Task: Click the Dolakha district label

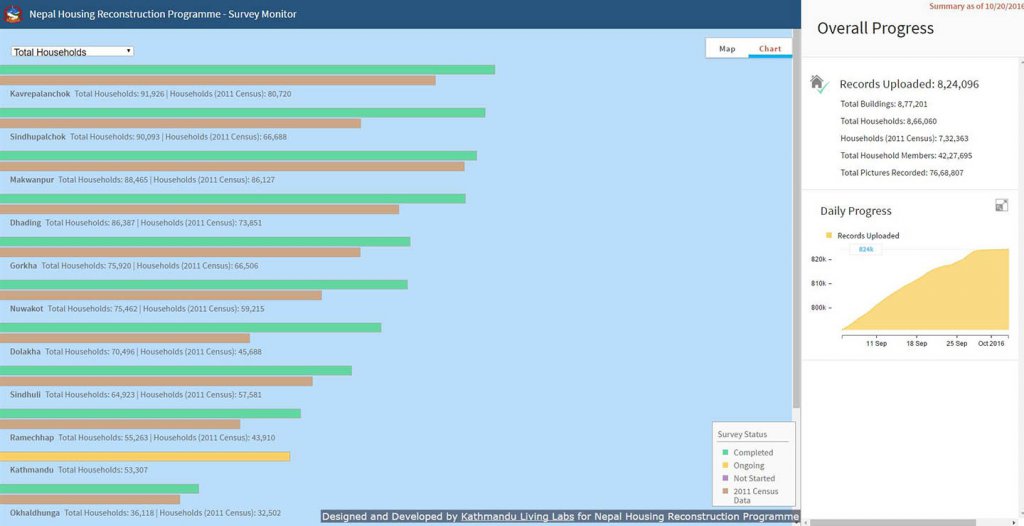Action: [25, 352]
